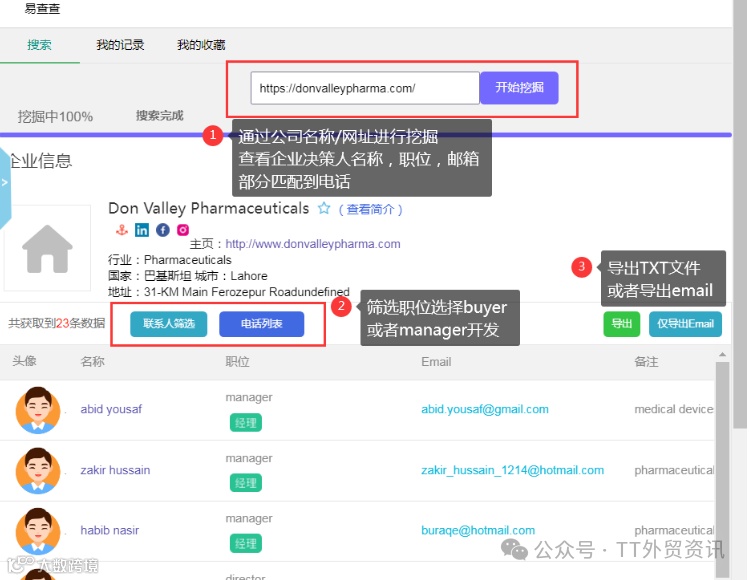
Task: Open the company's Instagram icon
Action: (183, 230)
